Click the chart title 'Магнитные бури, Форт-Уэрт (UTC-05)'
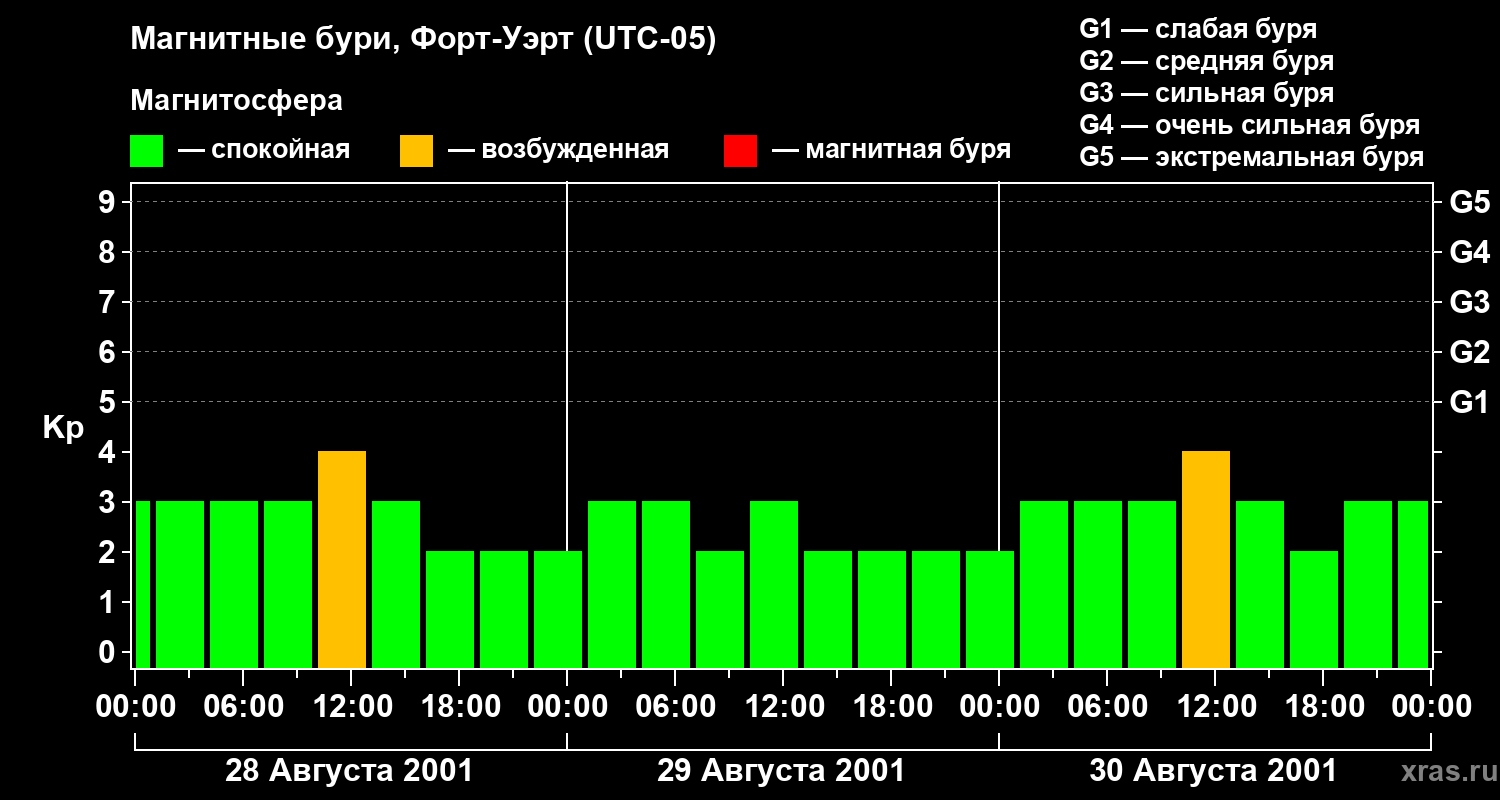The width and height of the screenshot is (1500, 800). [x=424, y=40]
